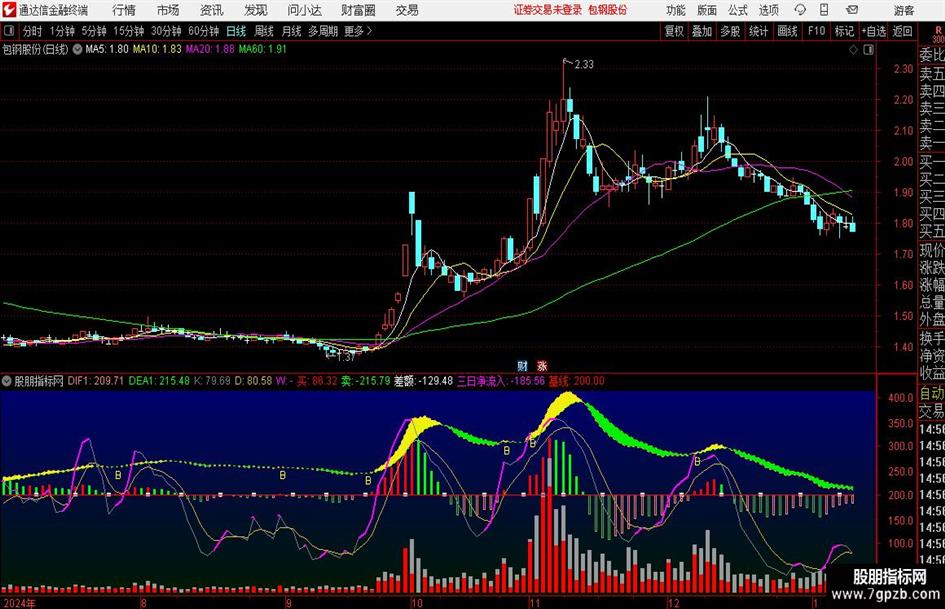Open the 问小达 menu
The width and height of the screenshot is (945, 609).
coord(304,10)
